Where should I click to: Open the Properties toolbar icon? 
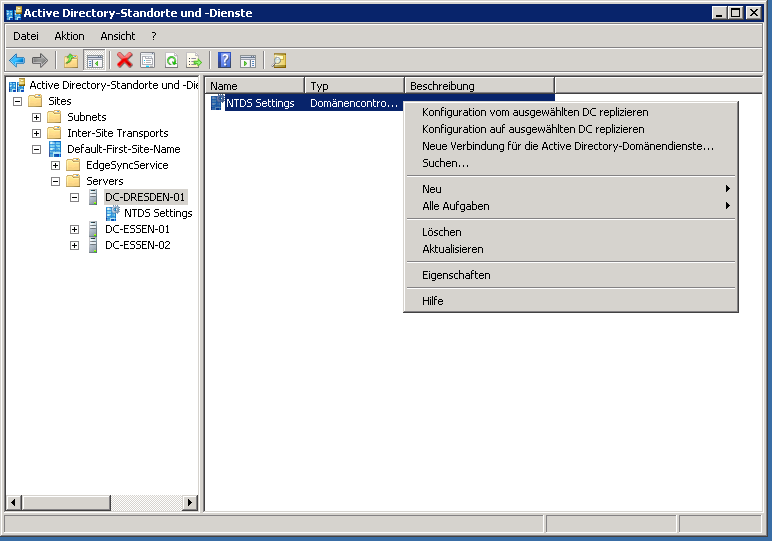(x=148, y=61)
